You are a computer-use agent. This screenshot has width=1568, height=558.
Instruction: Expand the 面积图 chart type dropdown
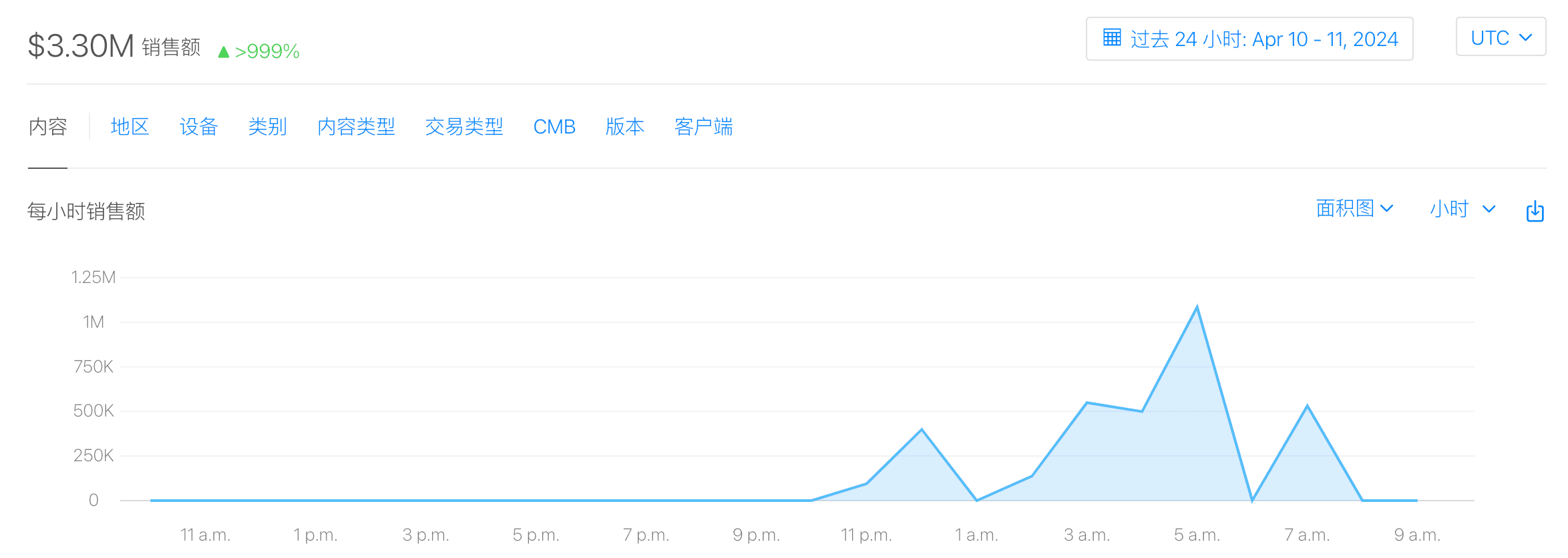[1354, 209]
